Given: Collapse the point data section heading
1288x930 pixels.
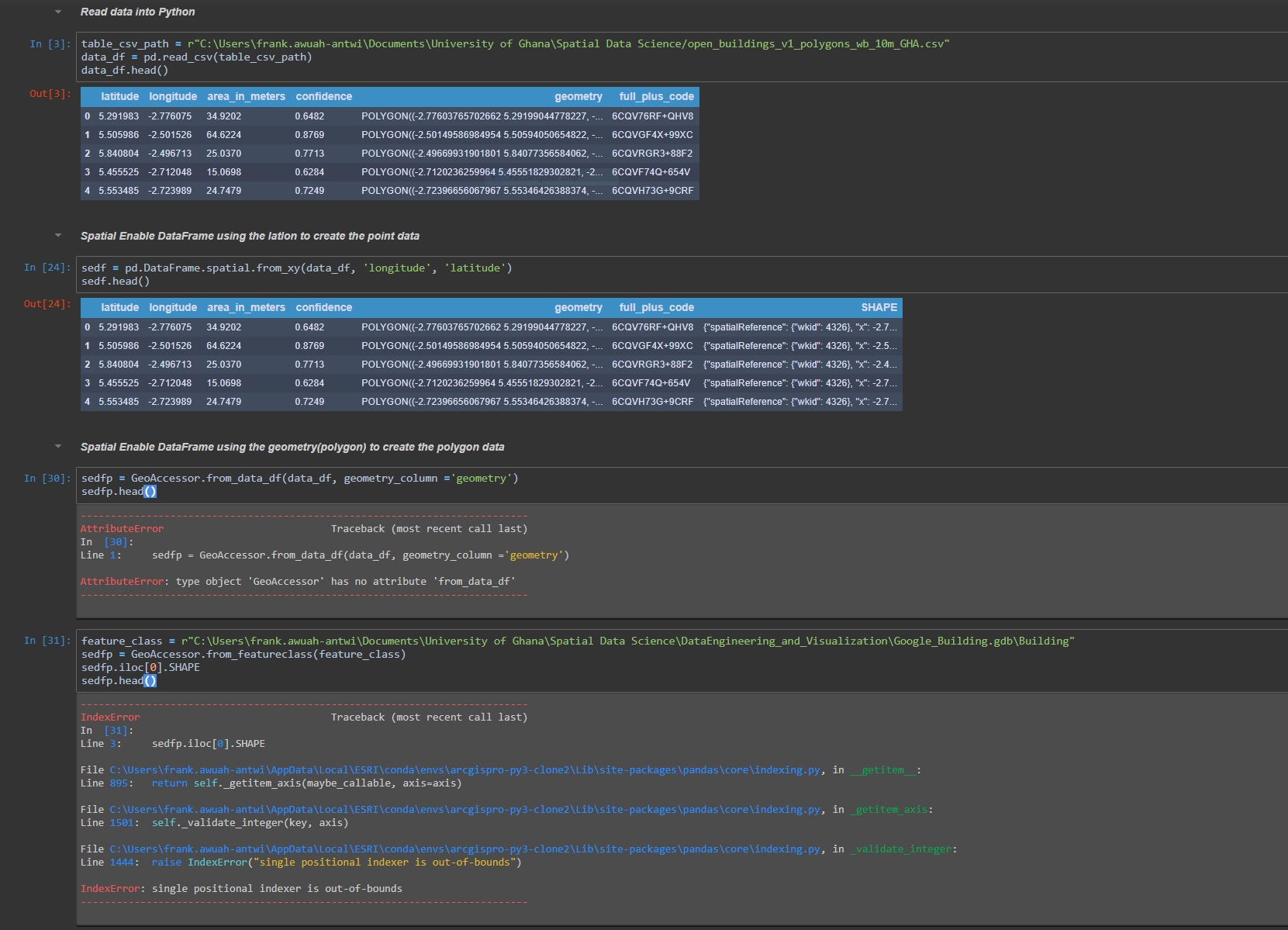Looking at the screenshot, I should click(57, 236).
